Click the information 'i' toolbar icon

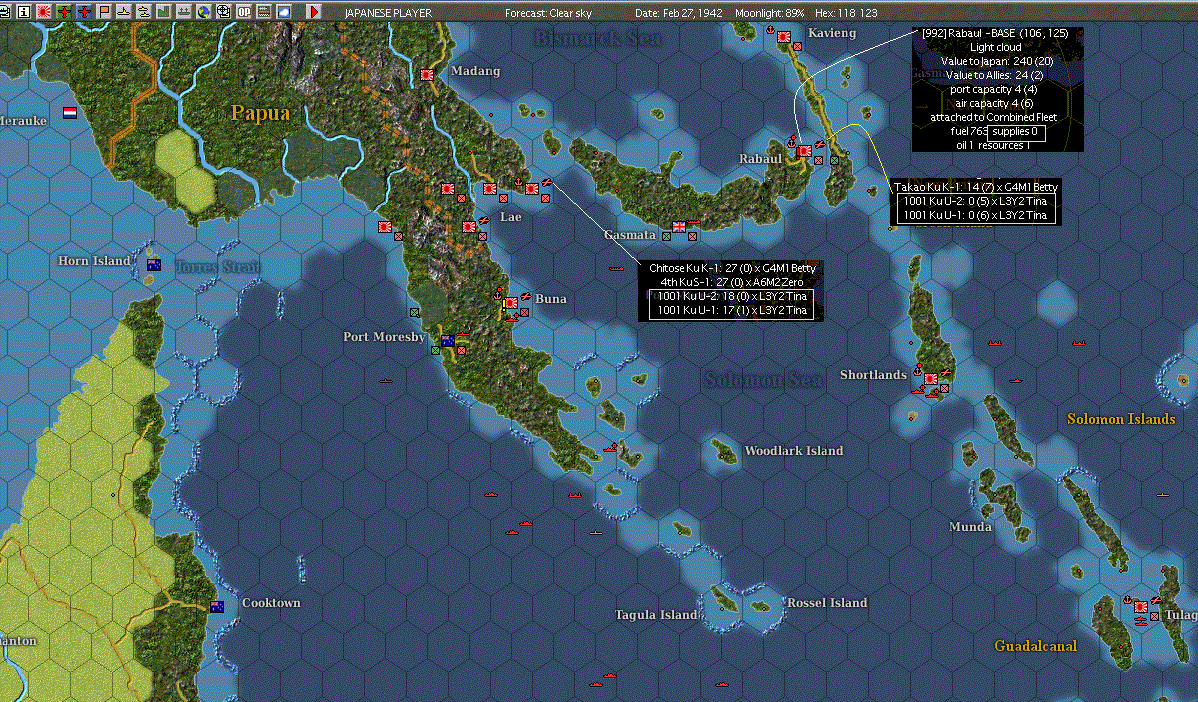24,11
